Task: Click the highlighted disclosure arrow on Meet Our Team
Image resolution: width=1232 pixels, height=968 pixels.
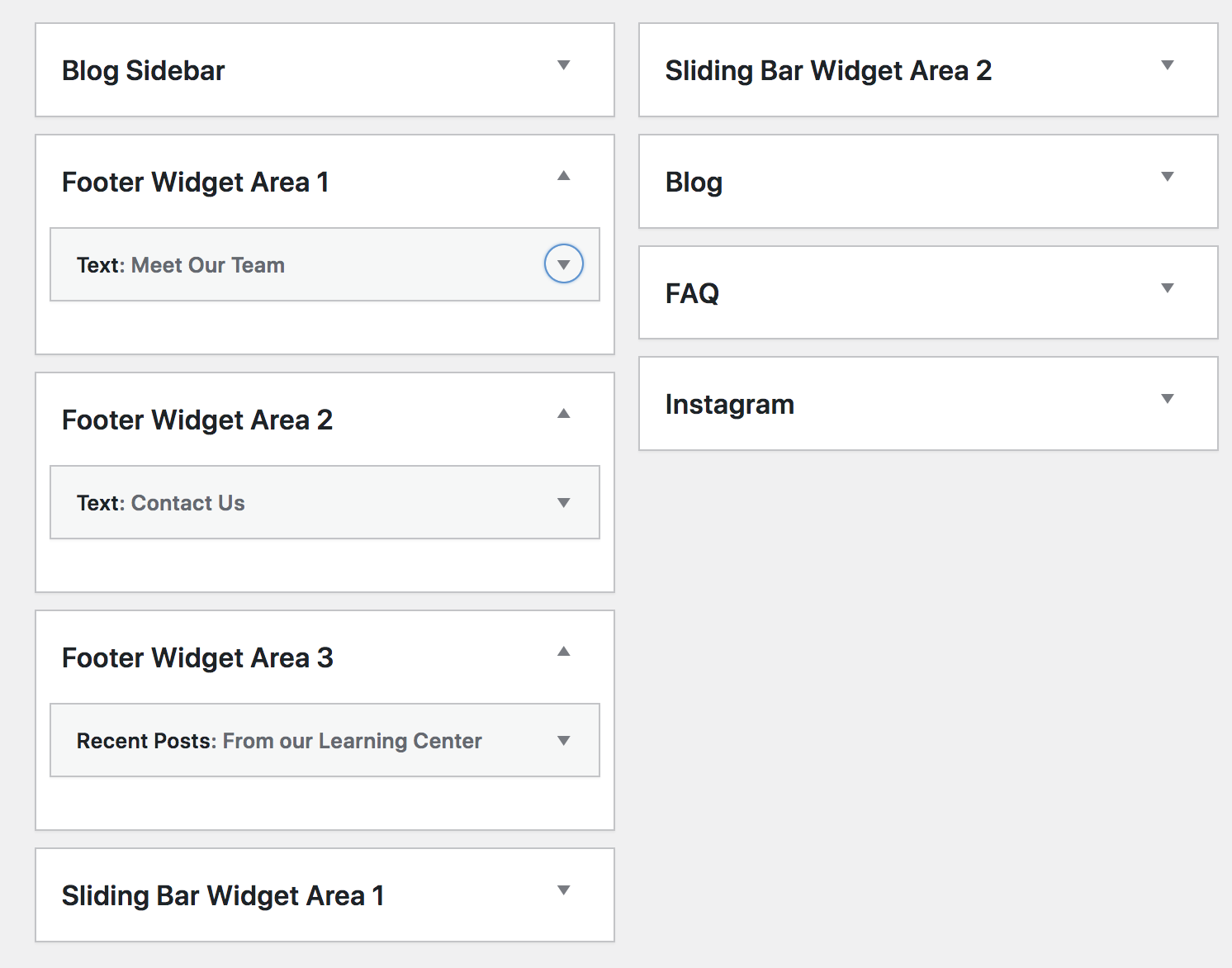Action: point(563,264)
